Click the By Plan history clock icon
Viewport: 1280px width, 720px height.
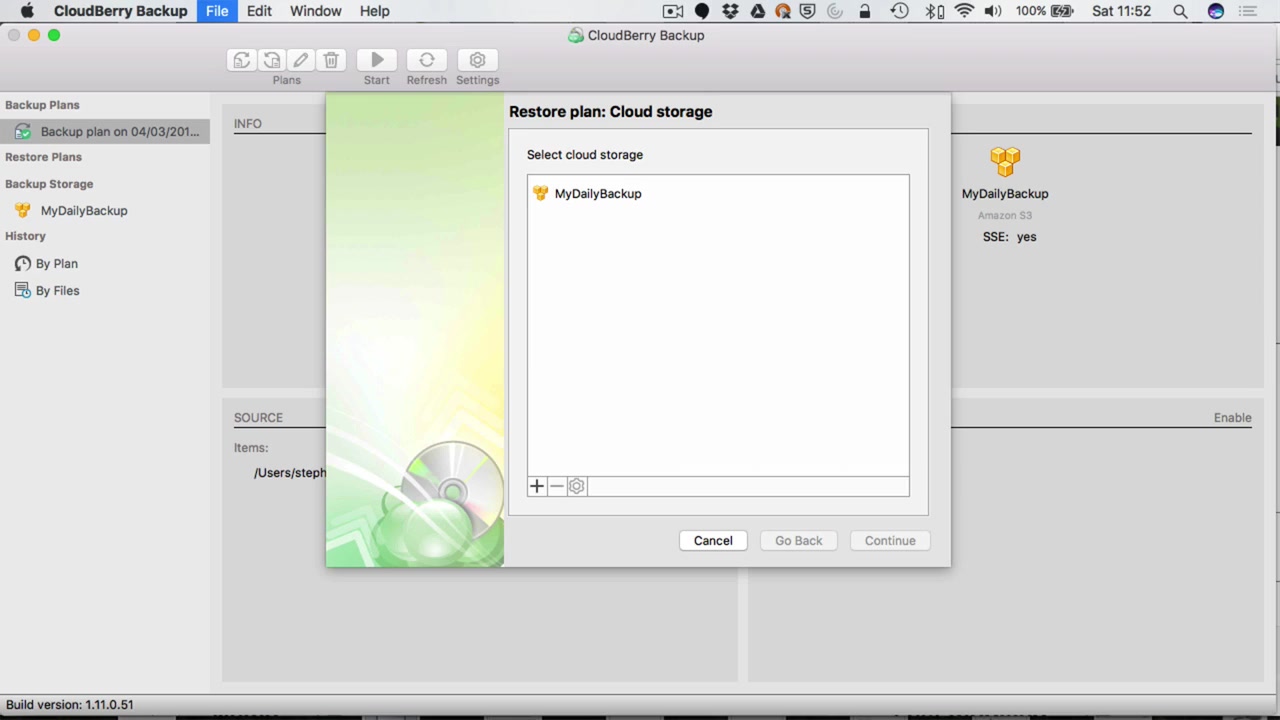pyautogui.click(x=22, y=264)
